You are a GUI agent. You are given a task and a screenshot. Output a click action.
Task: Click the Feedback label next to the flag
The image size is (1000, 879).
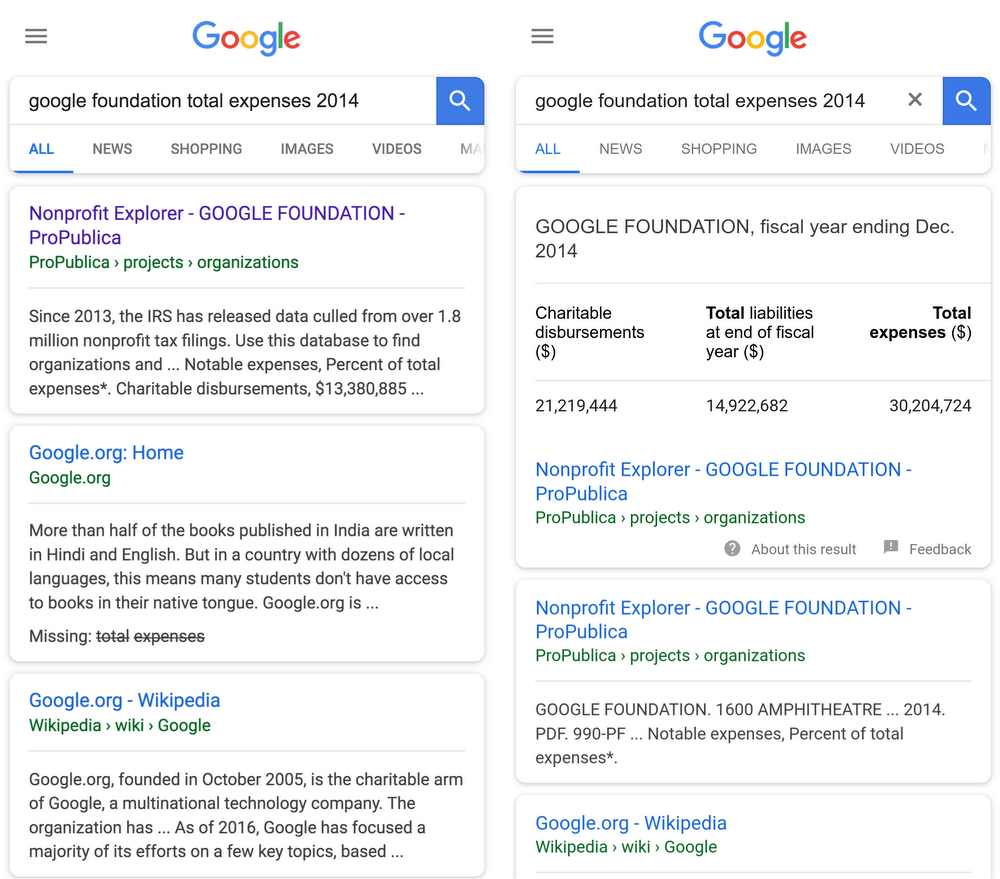click(940, 548)
